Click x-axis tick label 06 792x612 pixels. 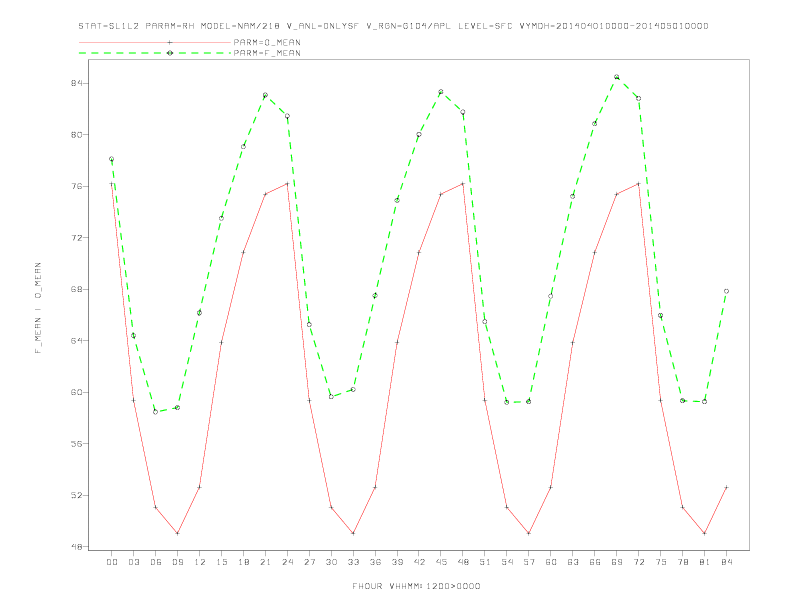[156, 562]
